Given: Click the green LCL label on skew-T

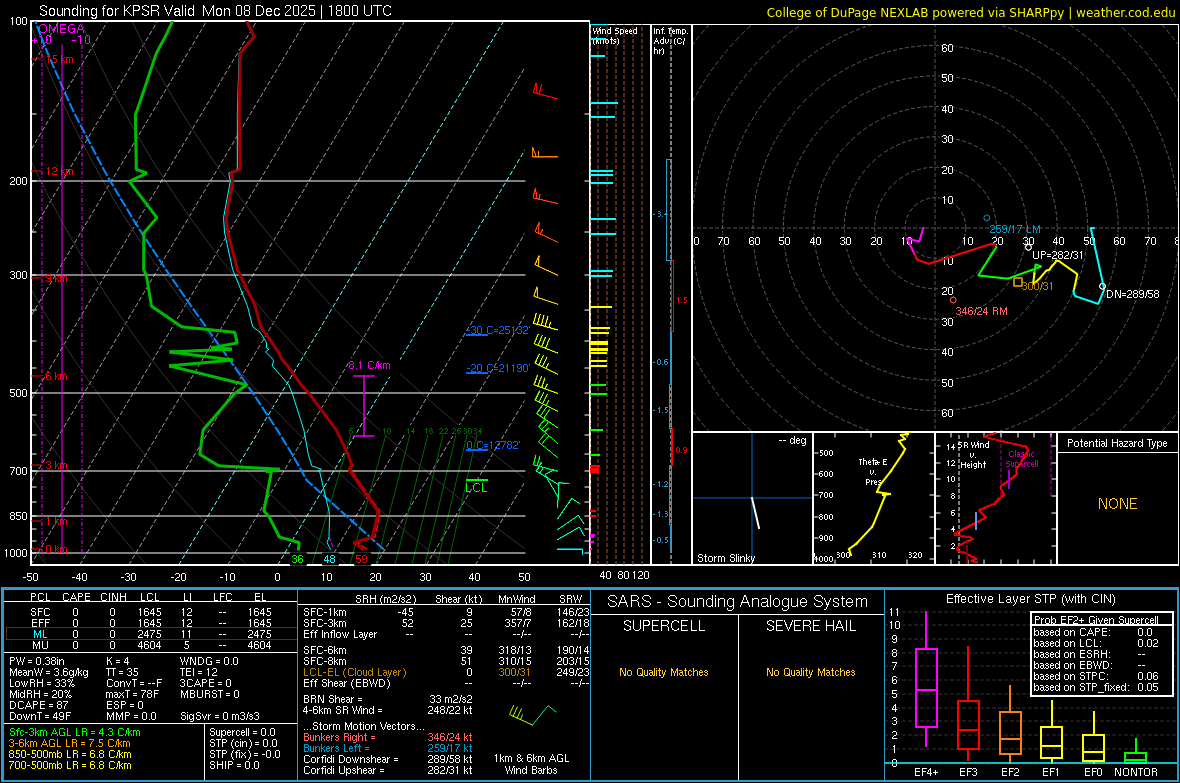Looking at the screenshot, I should coord(476,488).
